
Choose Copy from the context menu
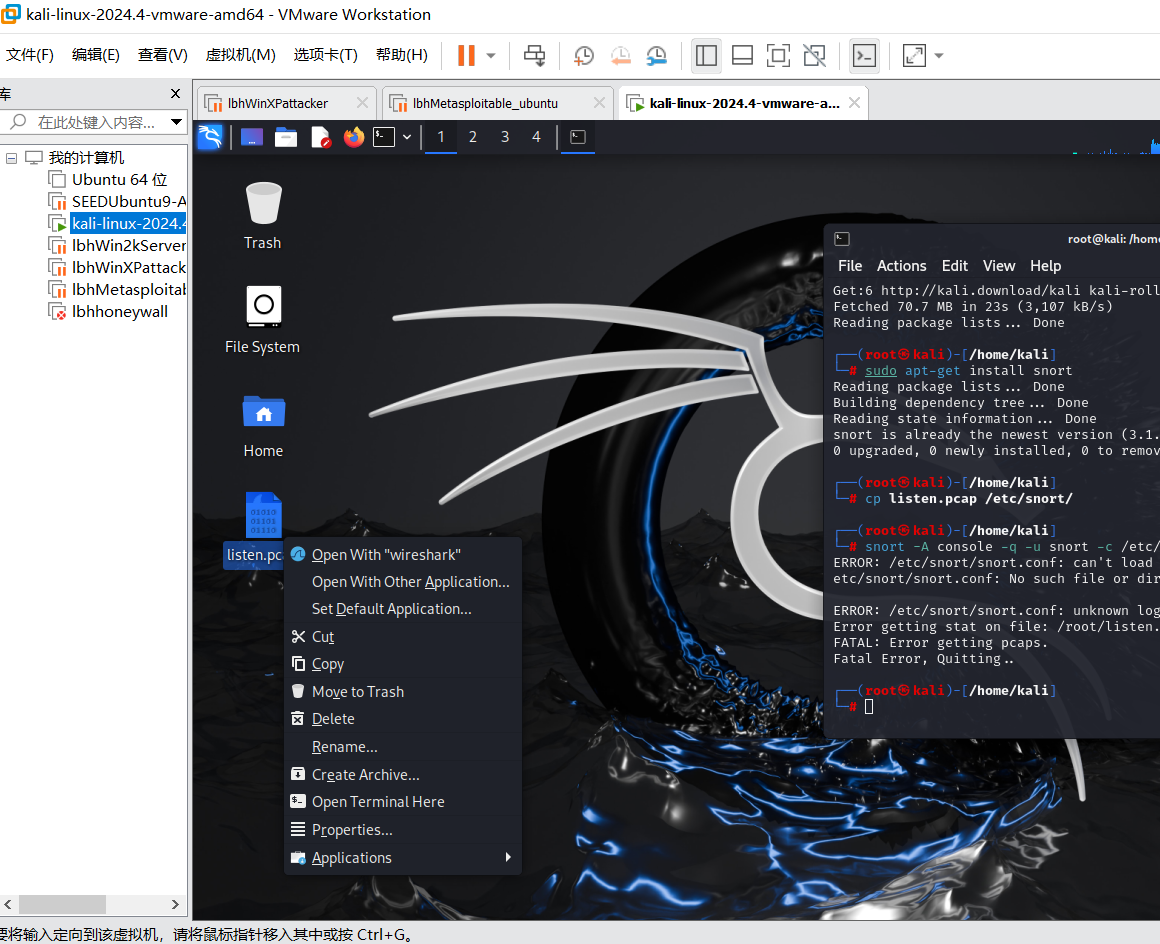tap(403, 664)
